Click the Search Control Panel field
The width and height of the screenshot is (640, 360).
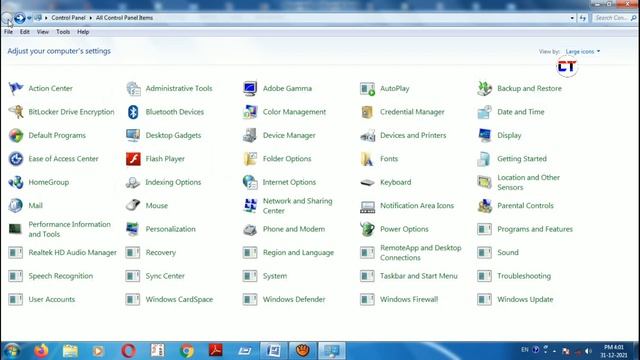pyautogui.click(x=615, y=18)
